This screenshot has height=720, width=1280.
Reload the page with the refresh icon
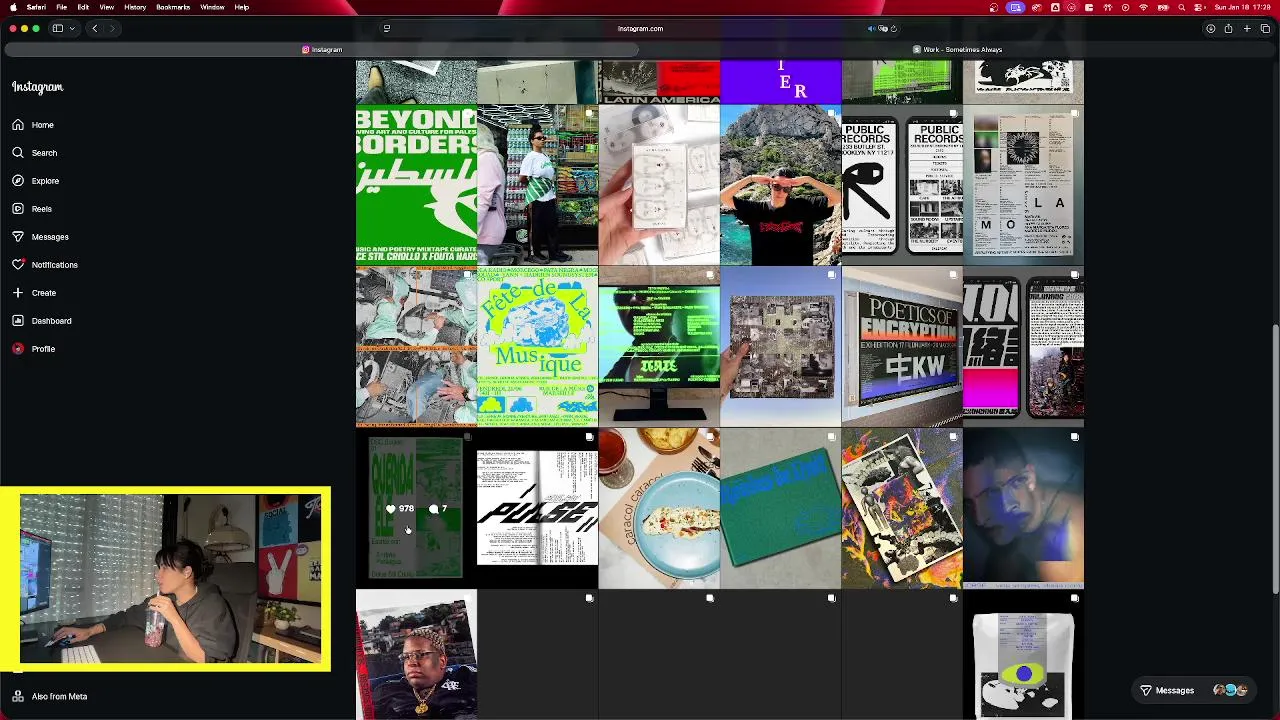click(x=894, y=28)
